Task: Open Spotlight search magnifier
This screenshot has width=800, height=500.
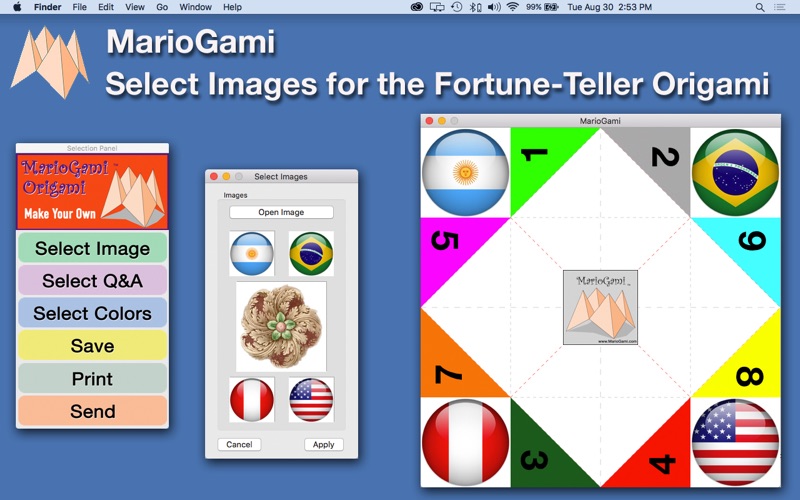Action: click(760, 7)
